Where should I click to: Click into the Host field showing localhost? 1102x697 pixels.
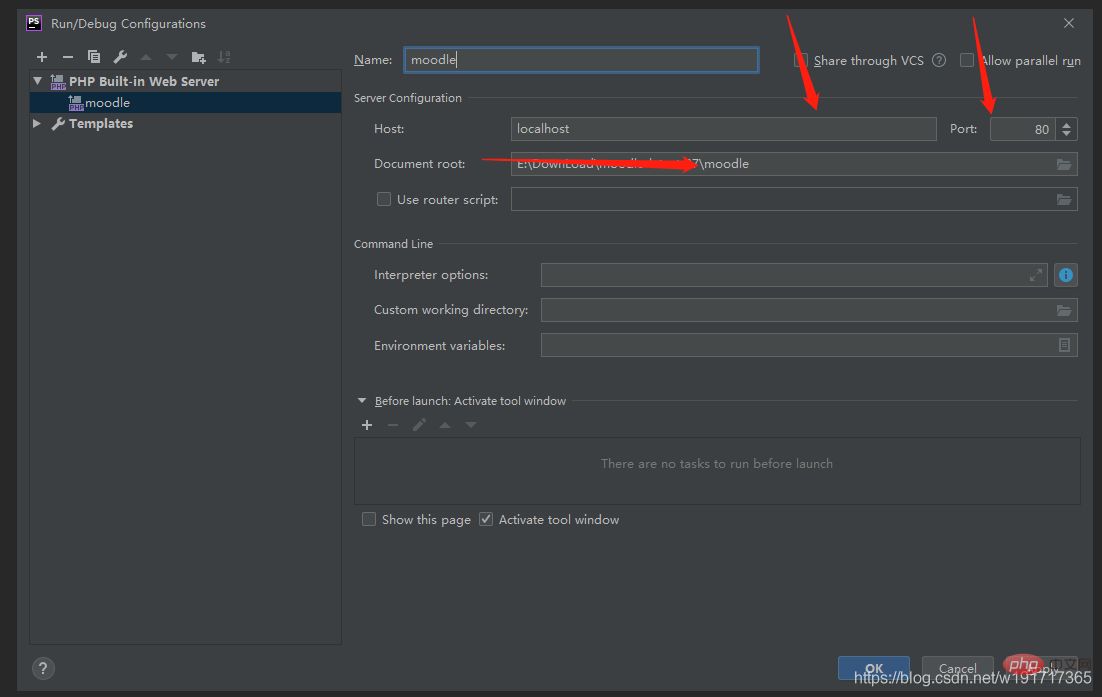click(724, 129)
